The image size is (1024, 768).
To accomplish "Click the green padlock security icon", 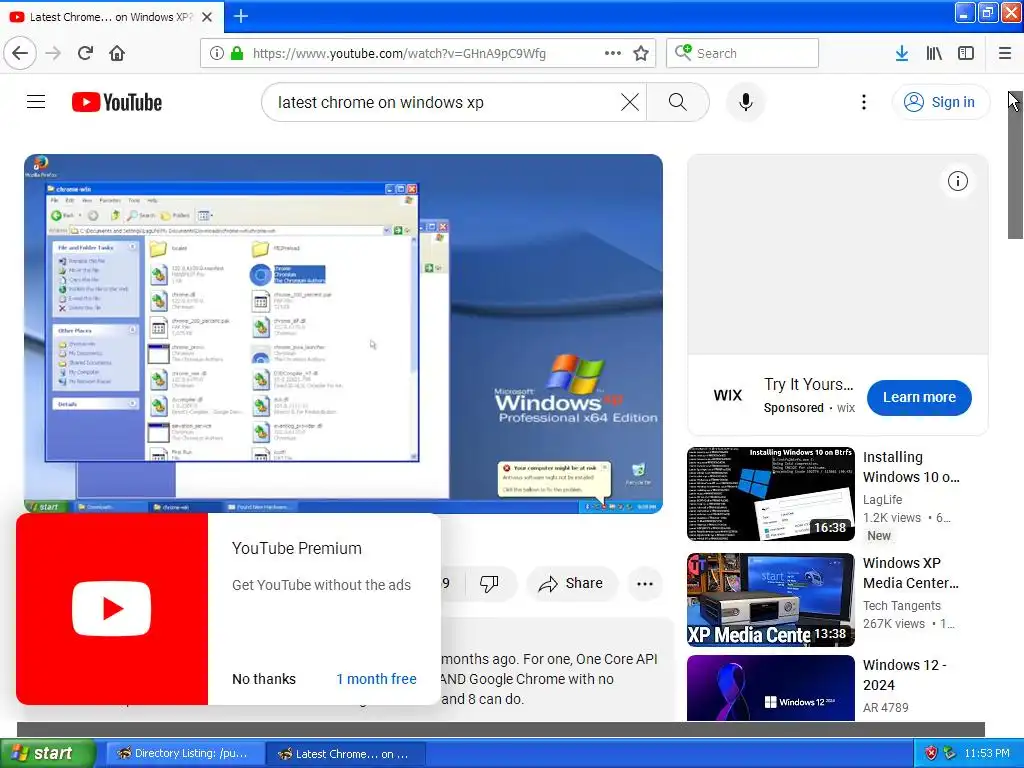I will [237, 53].
